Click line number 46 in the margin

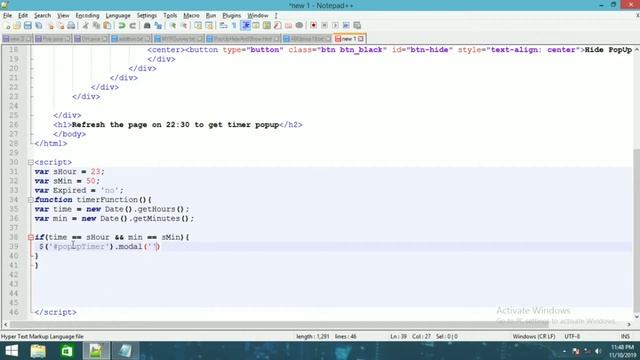14,312
